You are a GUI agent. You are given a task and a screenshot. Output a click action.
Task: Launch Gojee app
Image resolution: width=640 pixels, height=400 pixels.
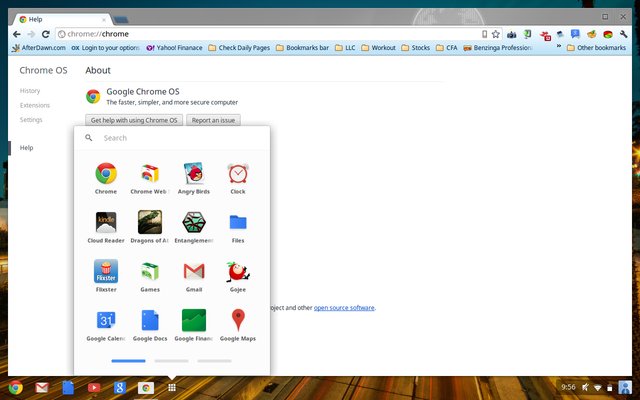pyautogui.click(x=238, y=276)
